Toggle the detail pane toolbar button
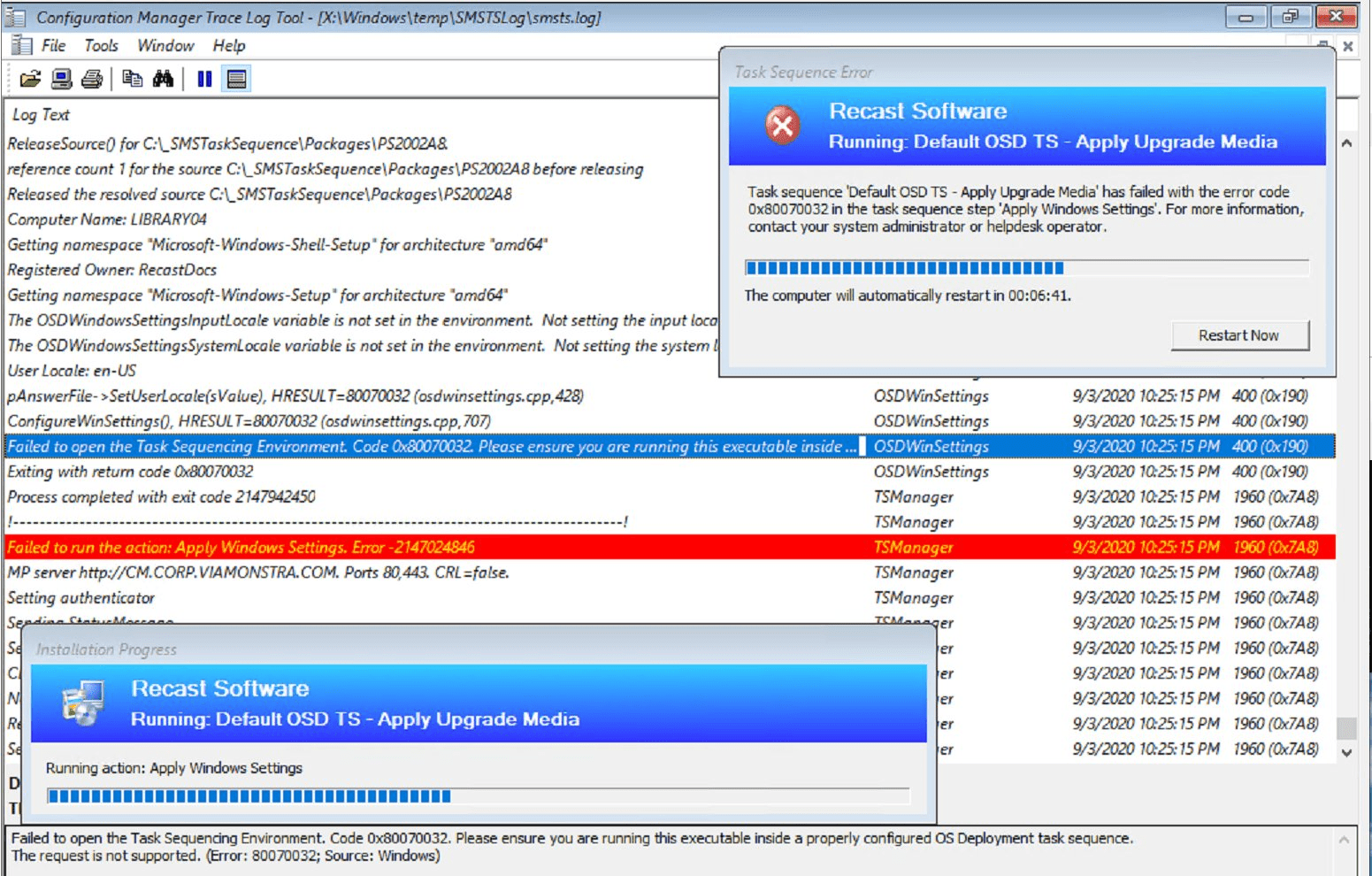This screenshot has width=1372, height=876. pyautogui.click(x=234, y=78)
